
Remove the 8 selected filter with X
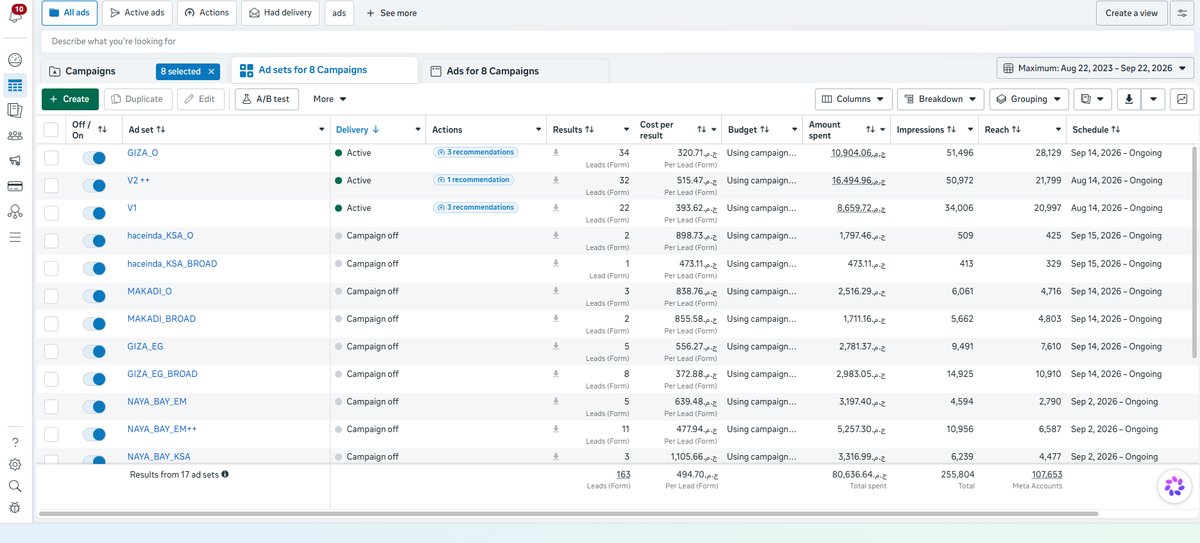pyautogui.click(x=212, y=72)
